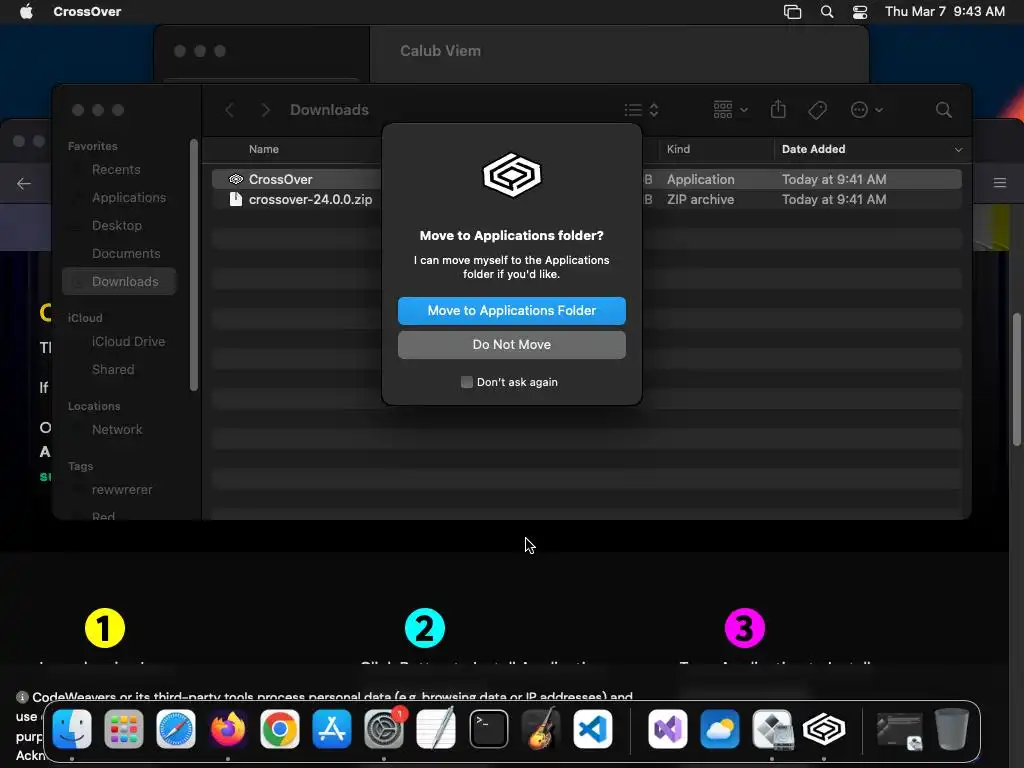Choose Do Not Move button
The width and height of the screenshot is (1024, 768).
pyautogui.click(x=511, y=345)
